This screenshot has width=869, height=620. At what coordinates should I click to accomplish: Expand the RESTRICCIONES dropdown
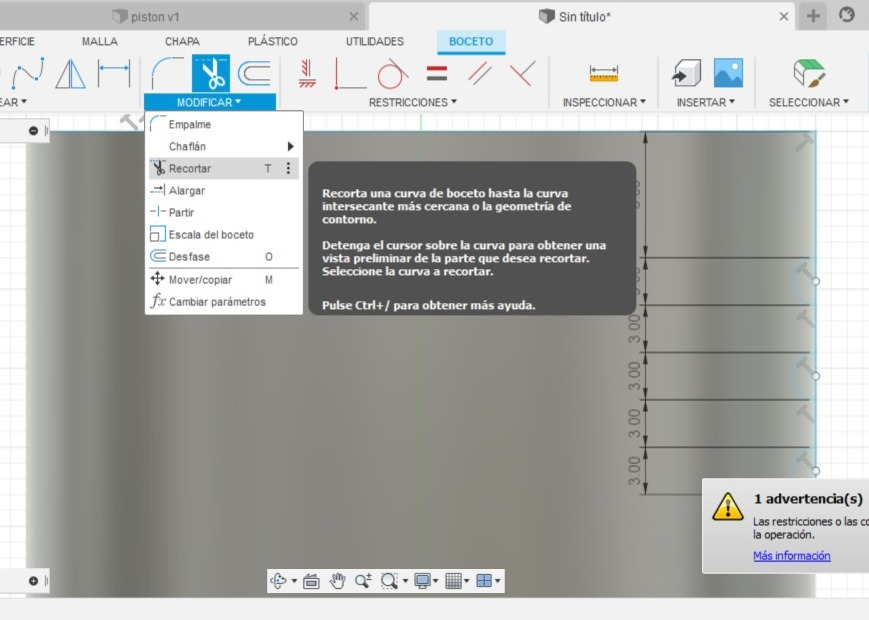tap(413, 103)
